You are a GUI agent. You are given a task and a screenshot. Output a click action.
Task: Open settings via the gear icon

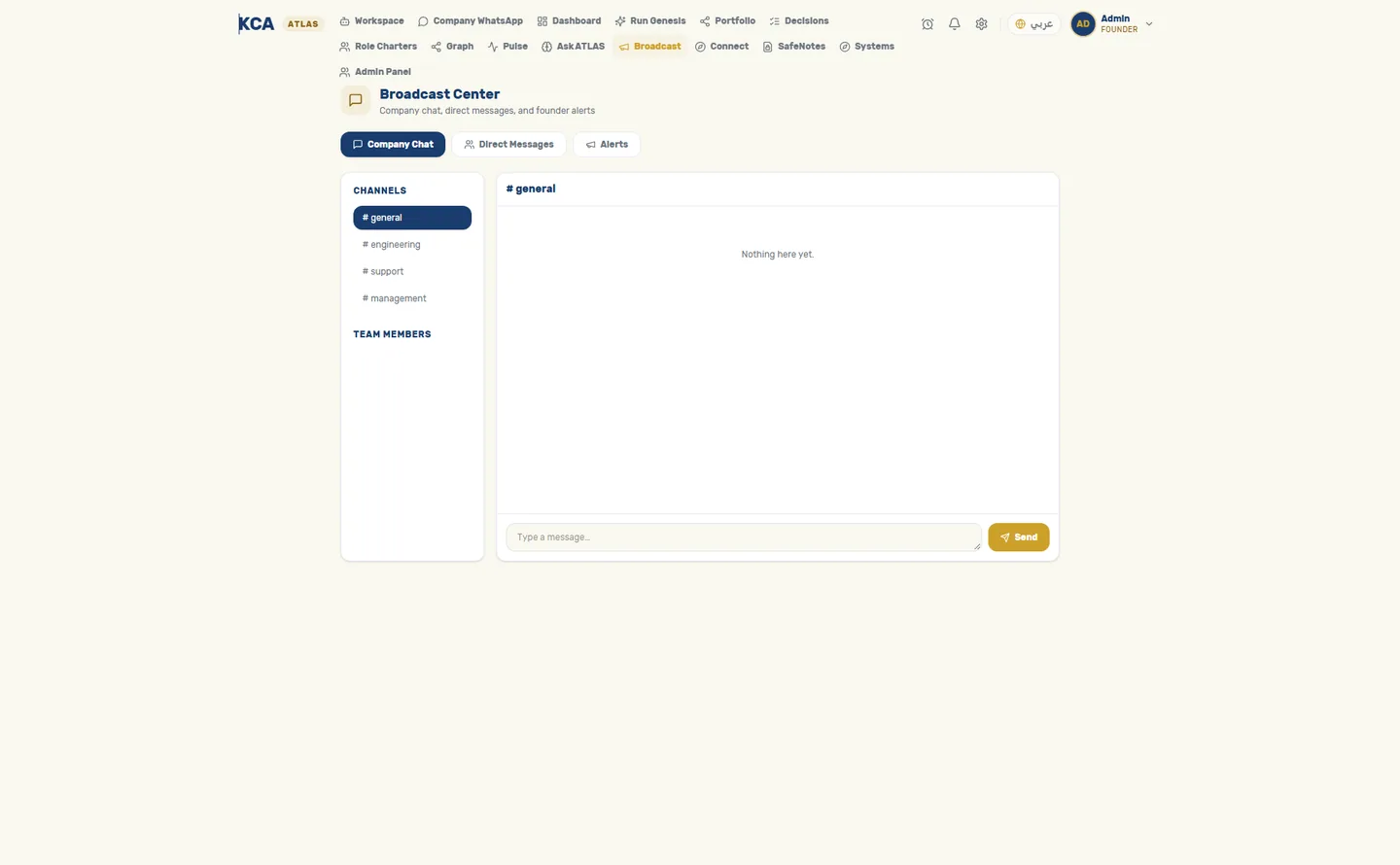pos(982,24)
